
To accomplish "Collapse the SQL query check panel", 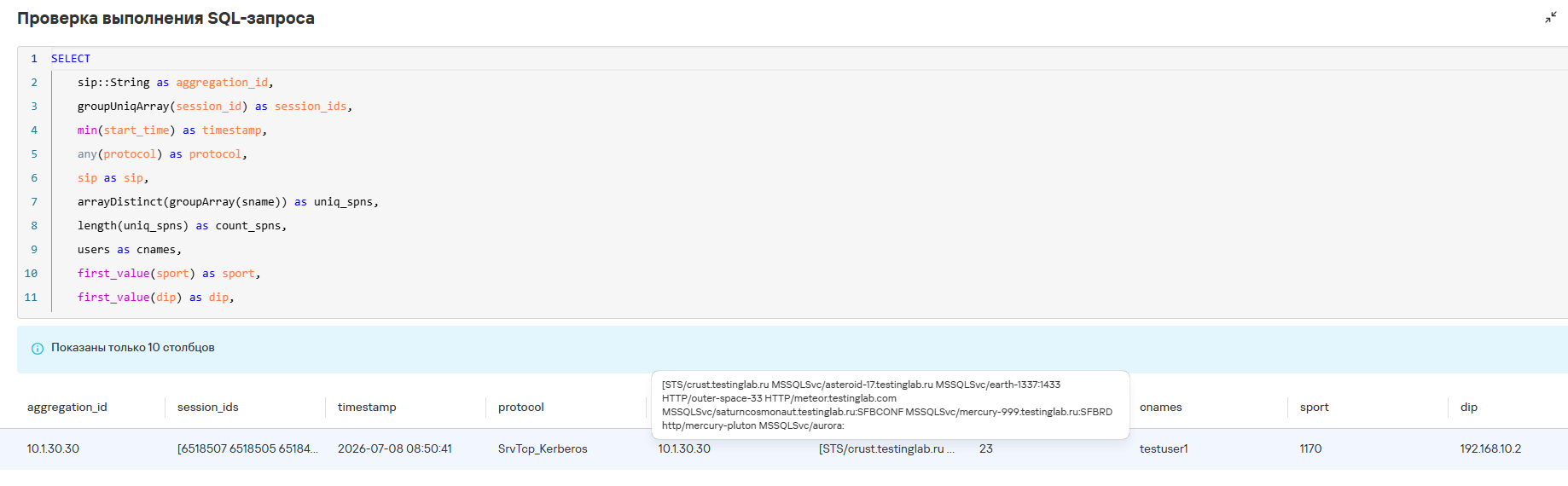I will (1551, 17).
